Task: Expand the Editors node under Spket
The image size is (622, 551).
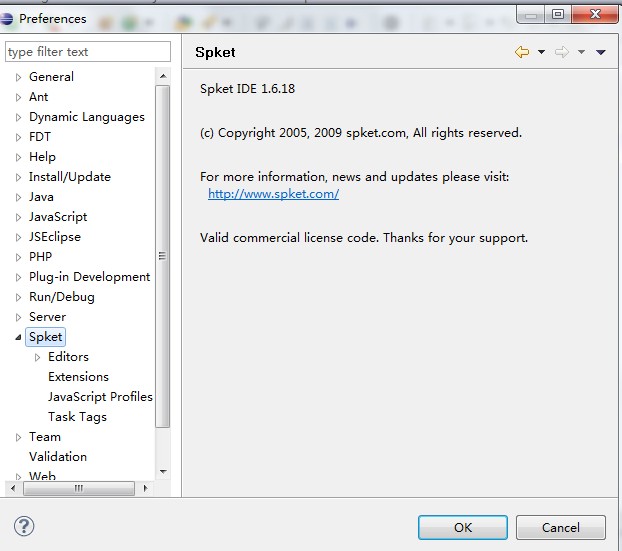Action: (x=37, y=357)
